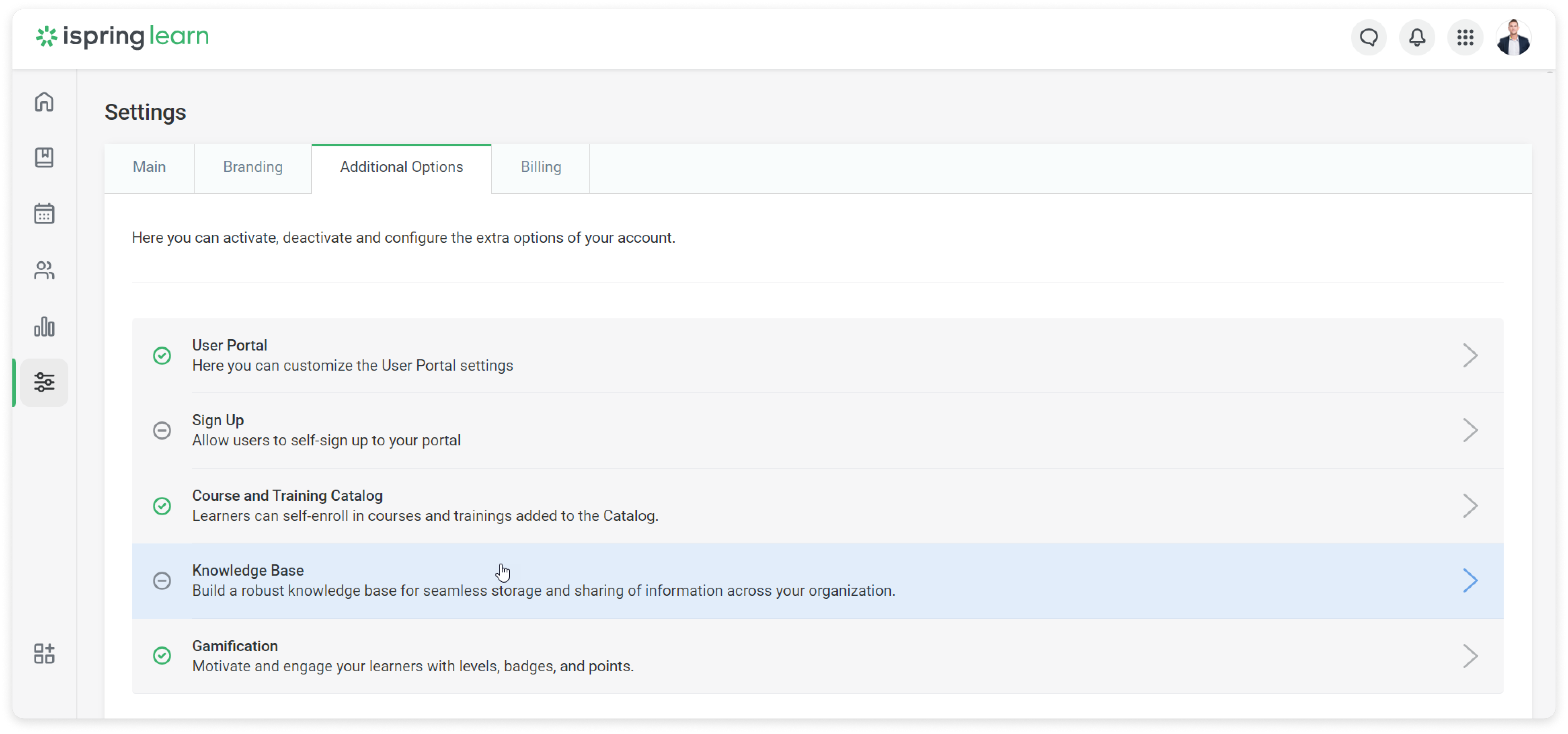Open the Gamification settings chevron
1568x734 pixels.
[x=1471, y=656]
